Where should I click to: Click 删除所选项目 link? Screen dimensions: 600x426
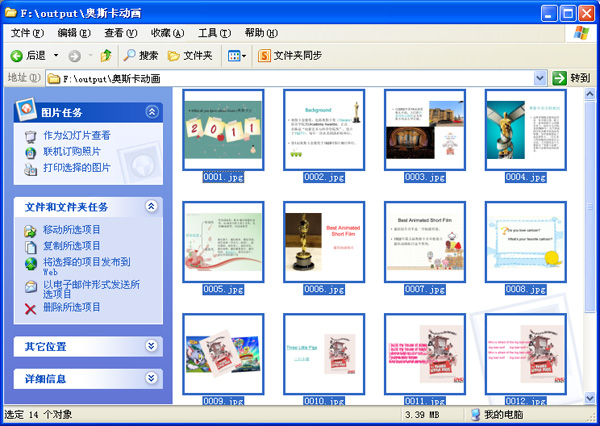pyautogui.click(x=72, y=307)
